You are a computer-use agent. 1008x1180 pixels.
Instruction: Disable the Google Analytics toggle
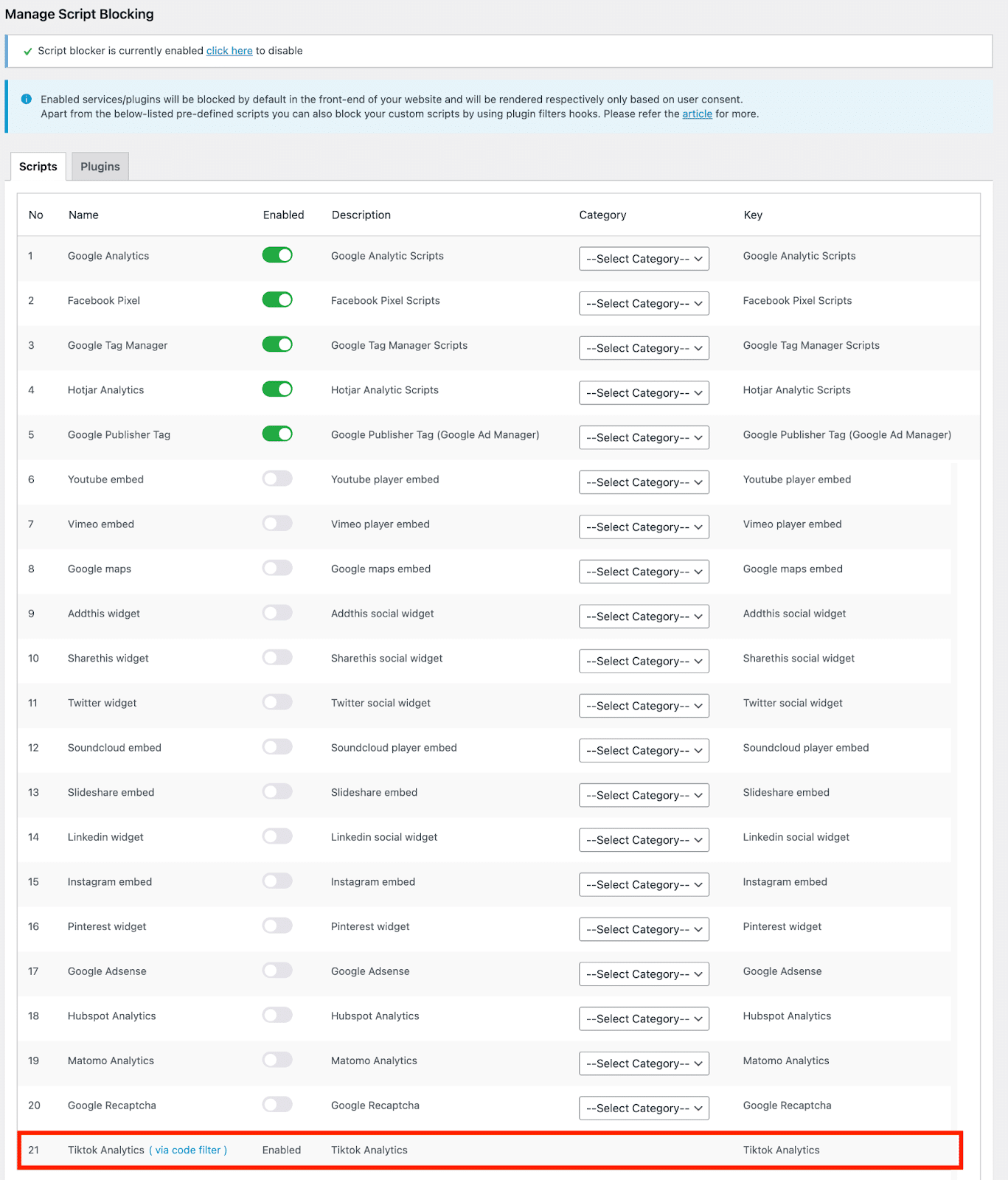point(277,255)
